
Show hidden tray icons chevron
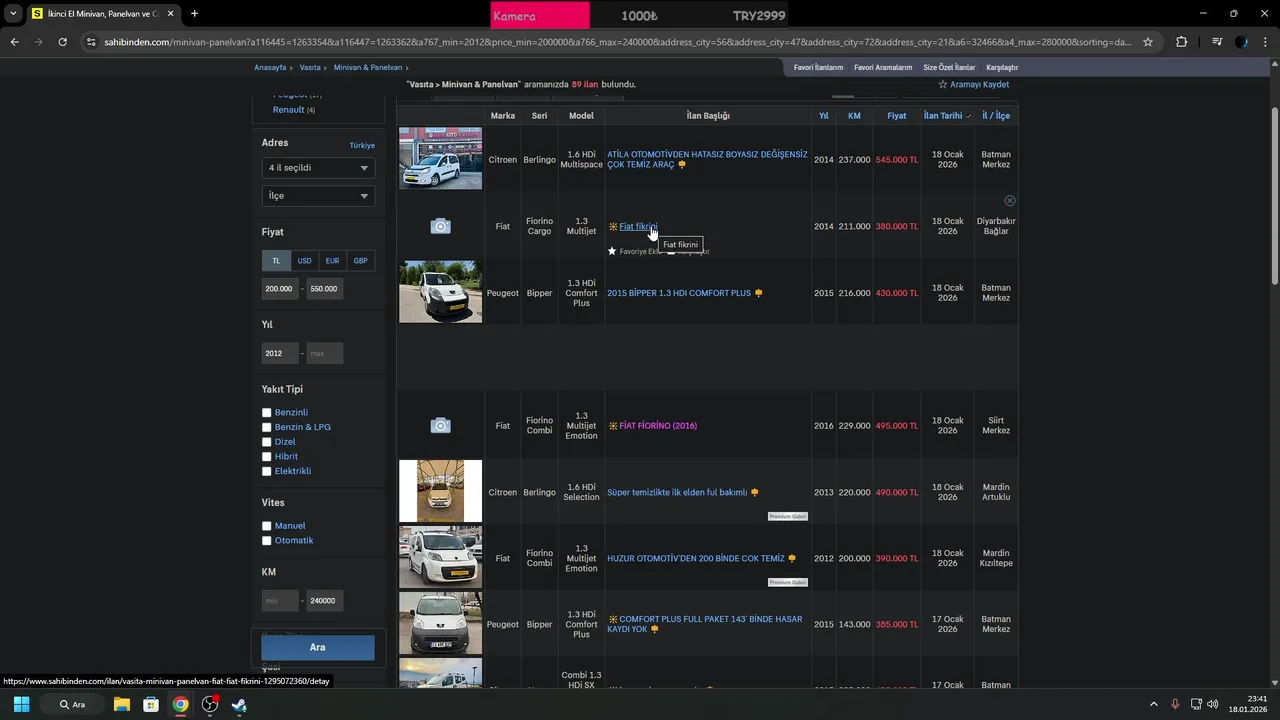(x=1153, y=704)
